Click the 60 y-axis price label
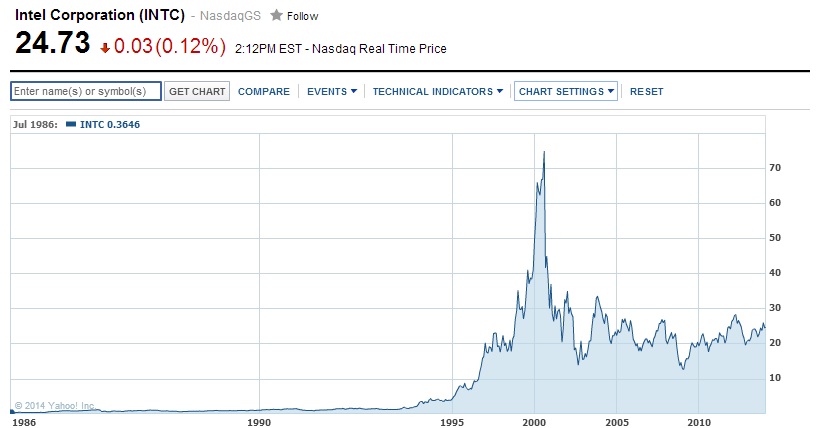Screen dimensions: 823x428 775,203
